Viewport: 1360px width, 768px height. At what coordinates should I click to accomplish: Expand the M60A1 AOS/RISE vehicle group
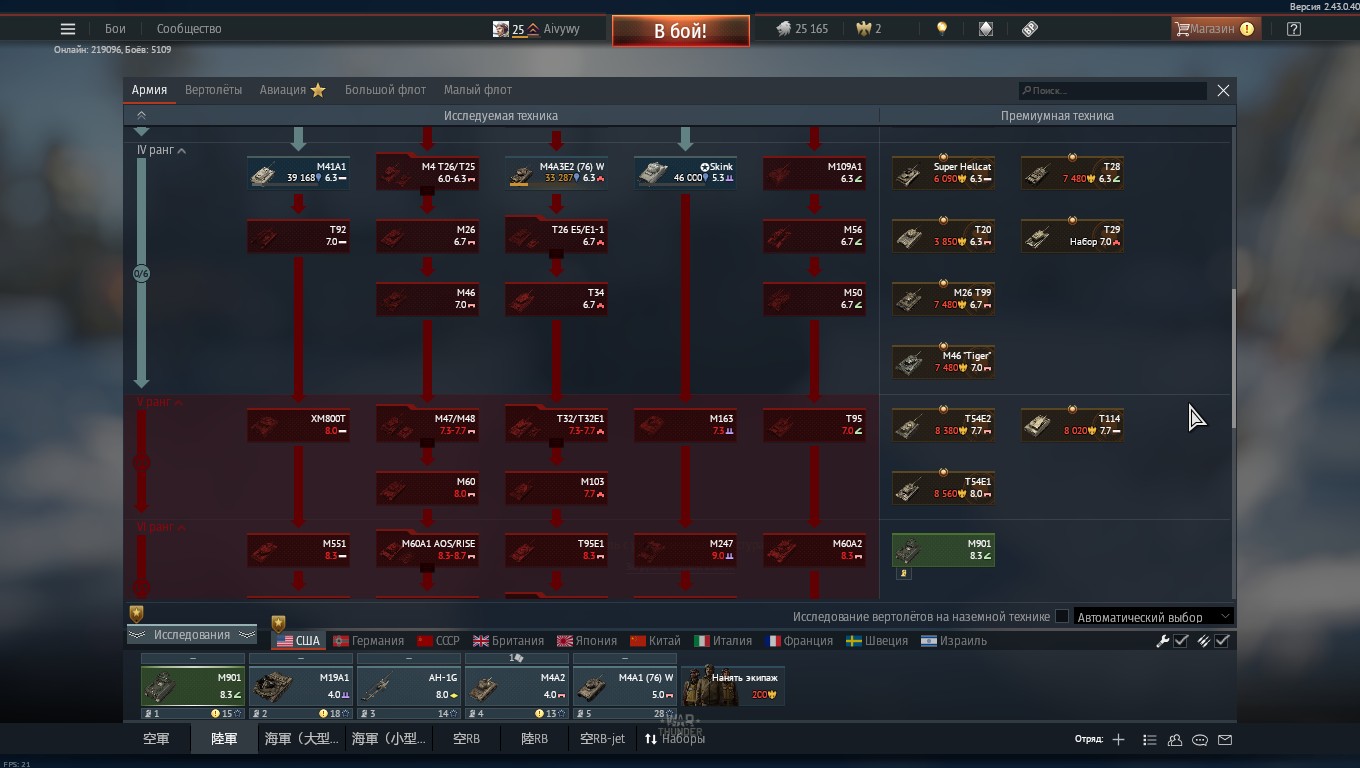pos(427,550)
